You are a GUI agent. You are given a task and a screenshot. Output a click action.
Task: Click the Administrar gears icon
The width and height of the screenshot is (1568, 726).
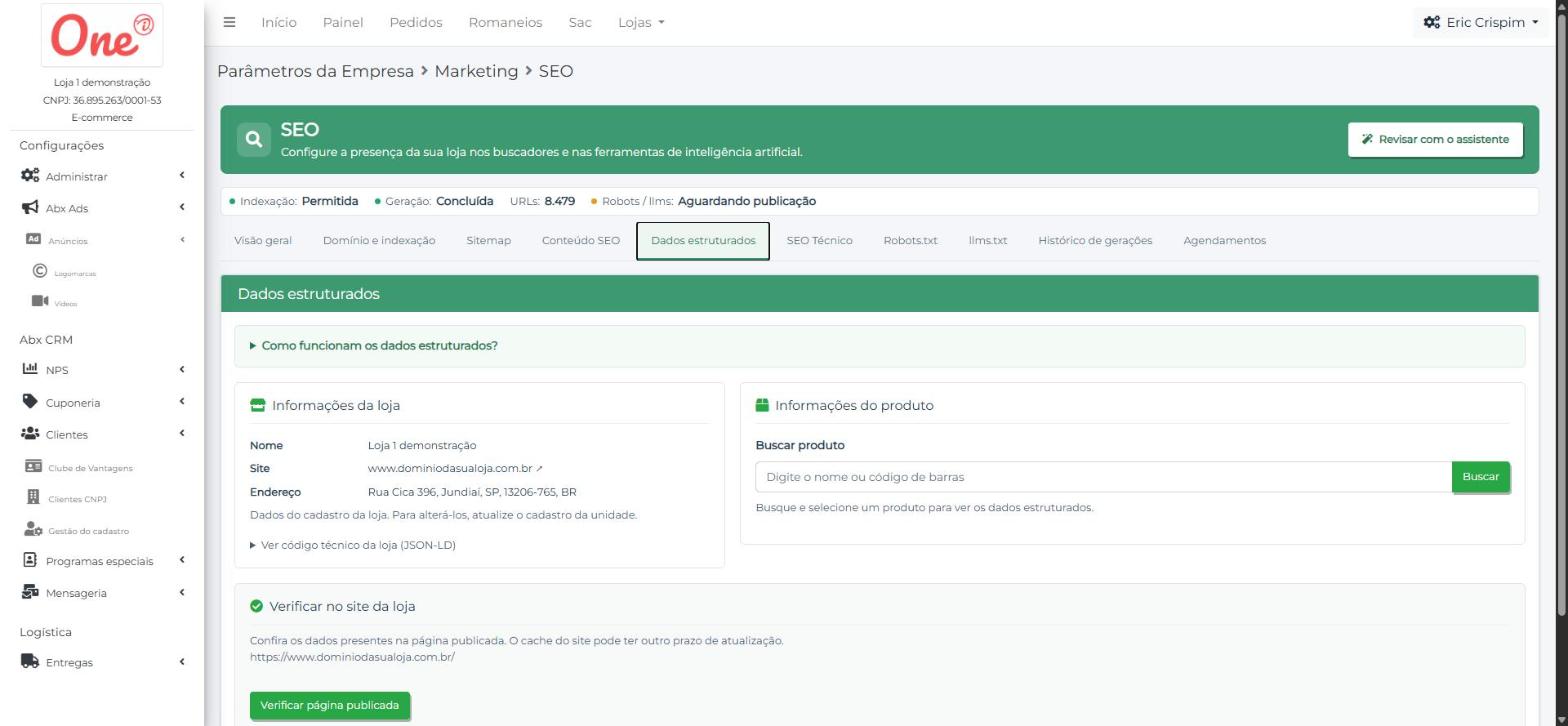click(x=30, y=176)
